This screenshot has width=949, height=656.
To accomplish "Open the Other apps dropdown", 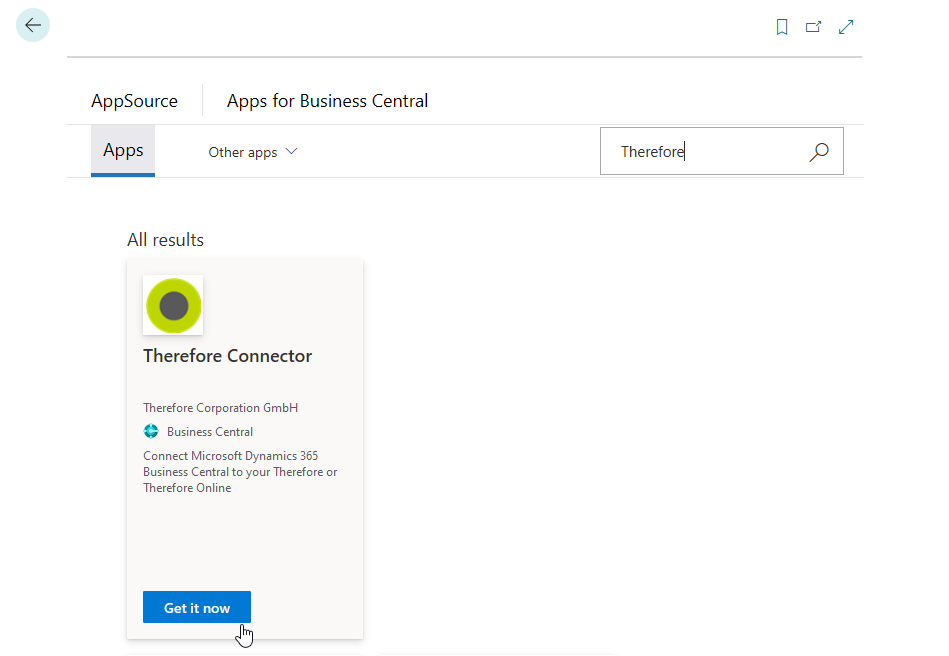I will tap(252, 152).
